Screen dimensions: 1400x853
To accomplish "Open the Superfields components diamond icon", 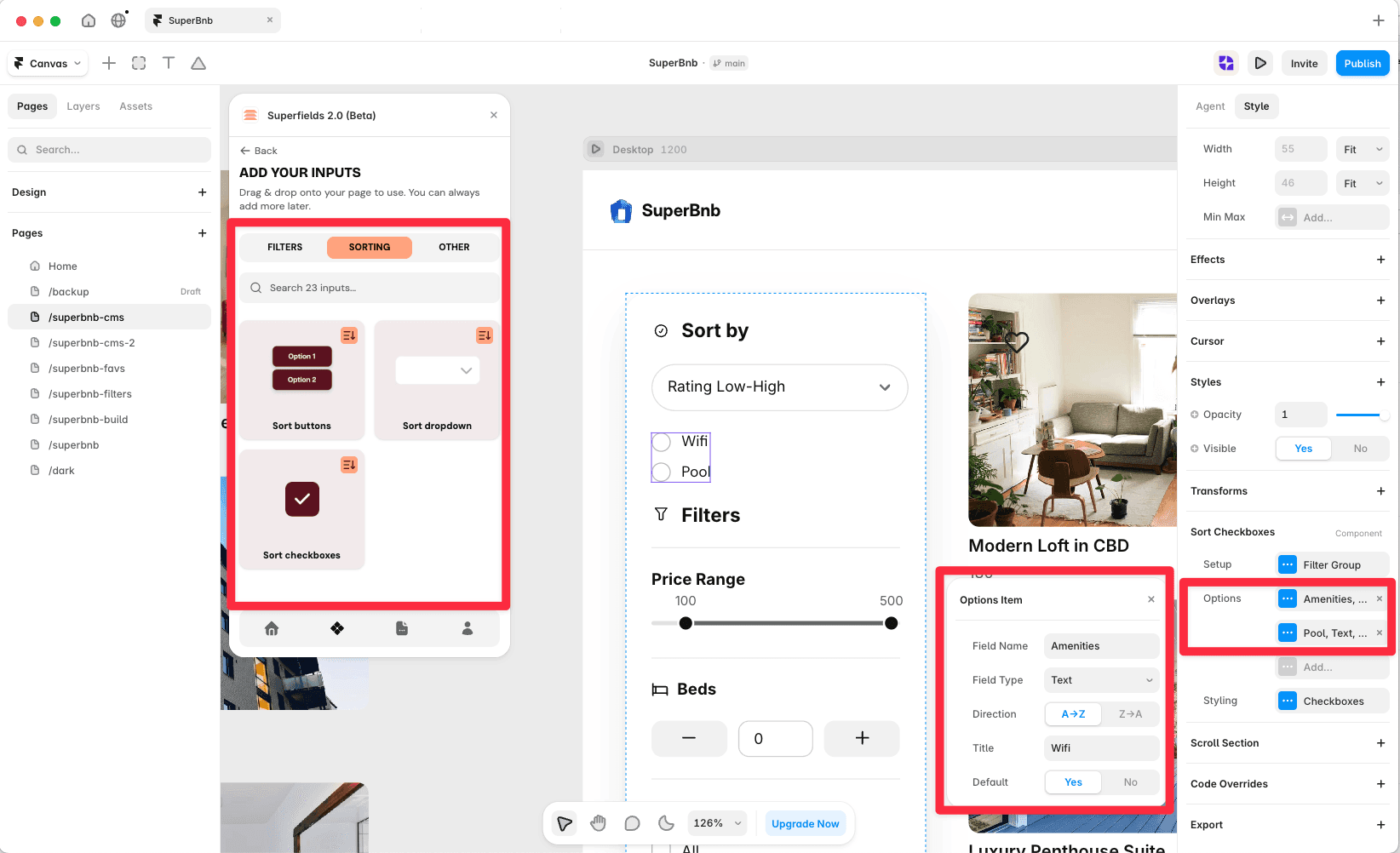I will (337, 628).
